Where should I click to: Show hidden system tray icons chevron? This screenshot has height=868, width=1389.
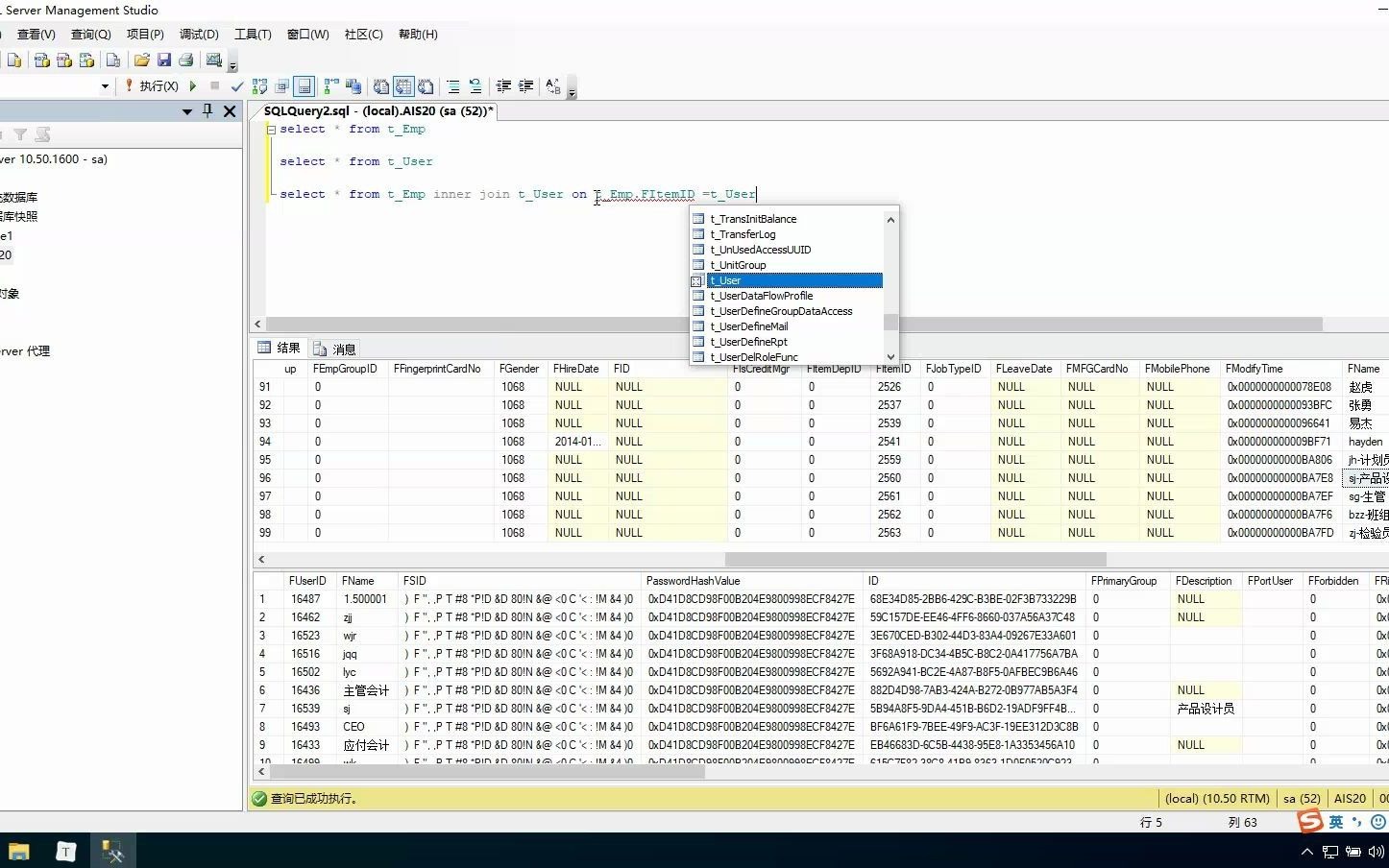[x=1306, y=852]
